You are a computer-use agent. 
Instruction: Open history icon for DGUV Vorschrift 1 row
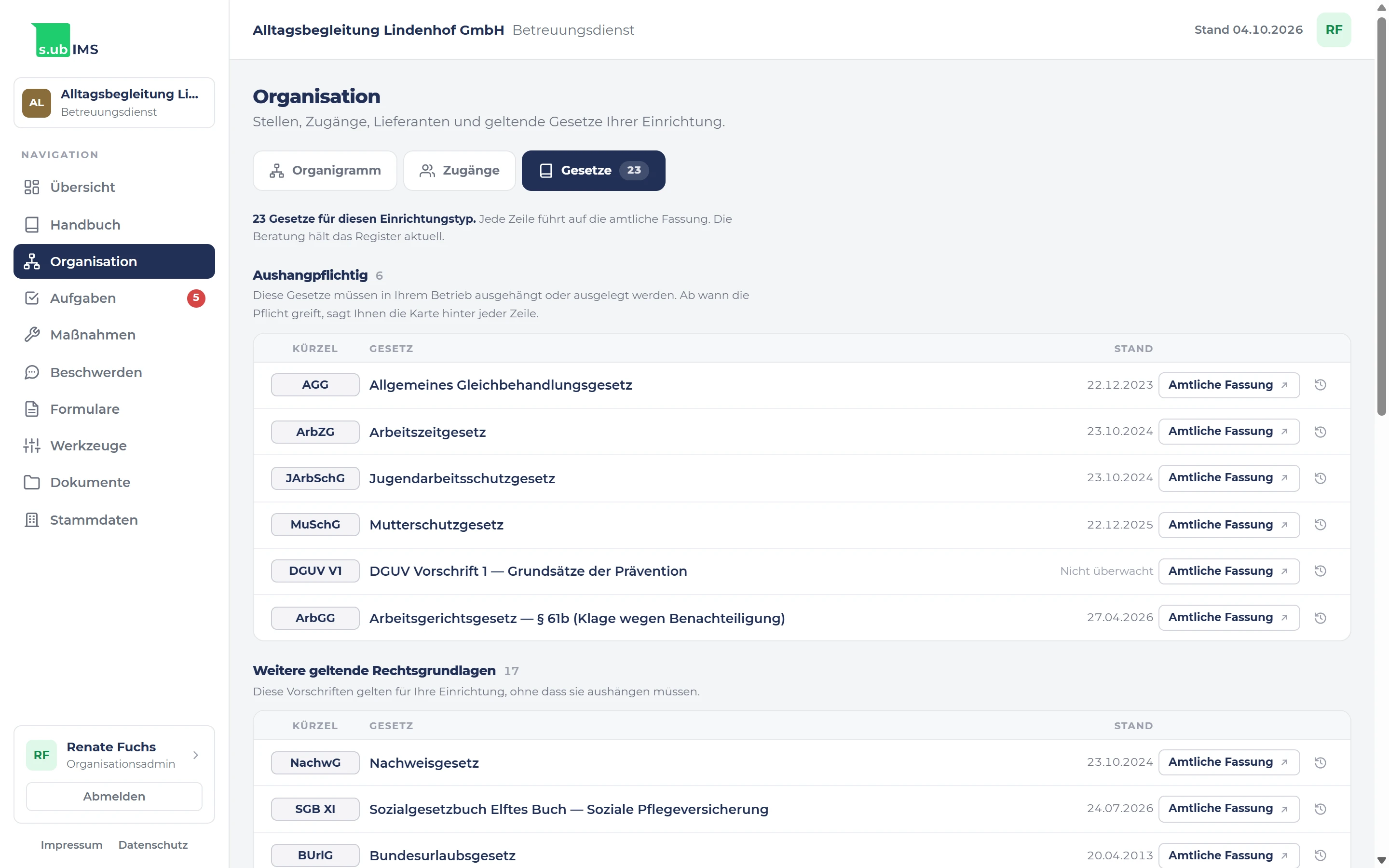point(1320,571)
